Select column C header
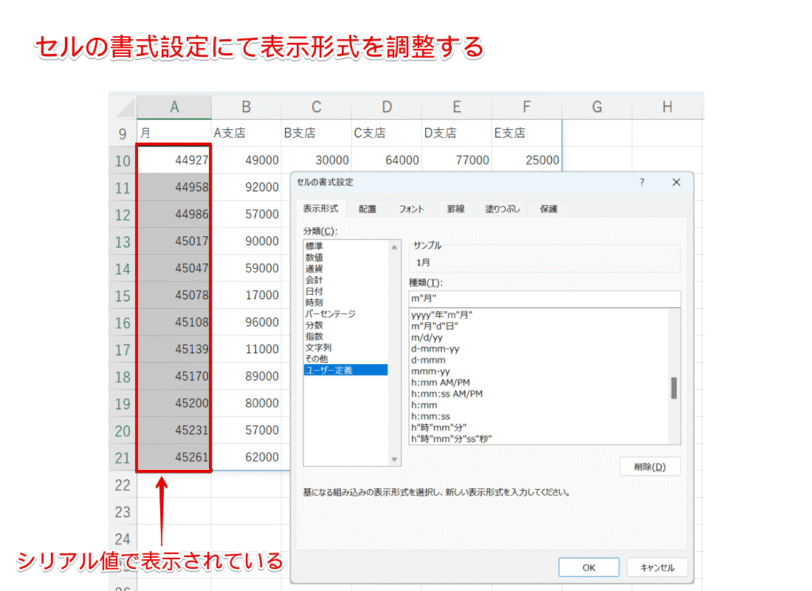The height and width of the screenshot is (591, 812). (x=316, y=107)
